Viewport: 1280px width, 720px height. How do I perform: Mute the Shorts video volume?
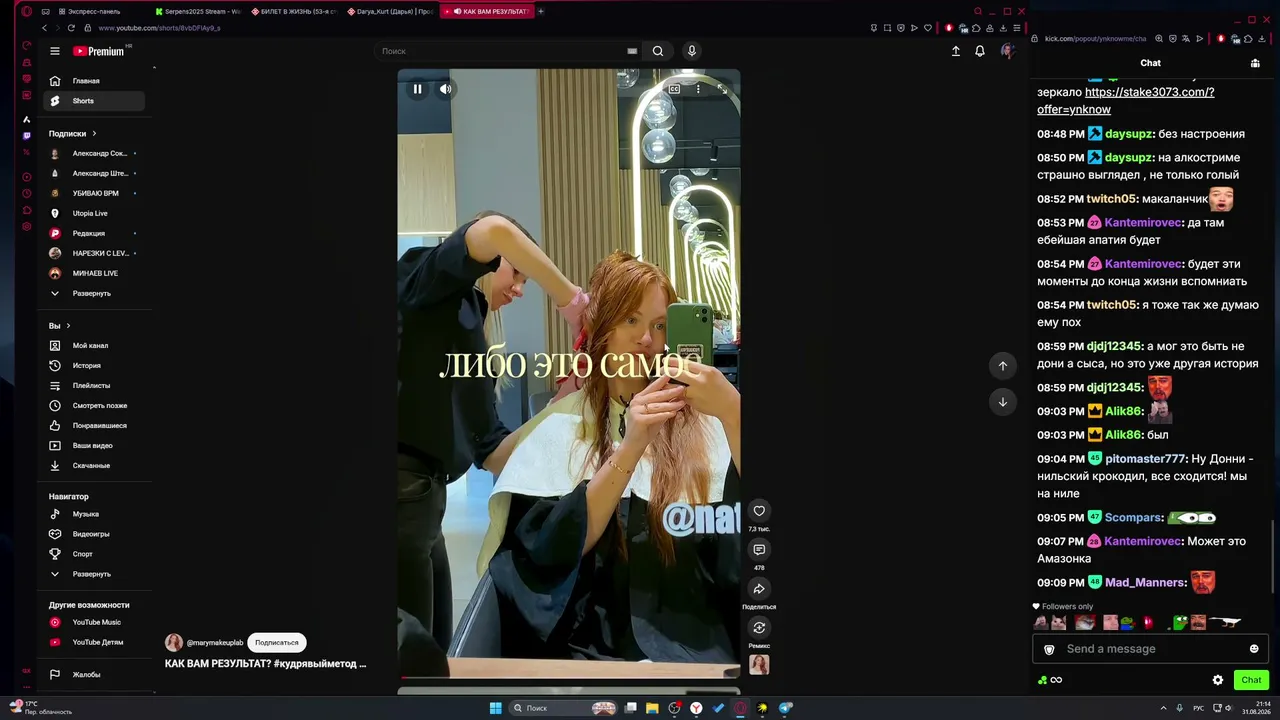445,89
